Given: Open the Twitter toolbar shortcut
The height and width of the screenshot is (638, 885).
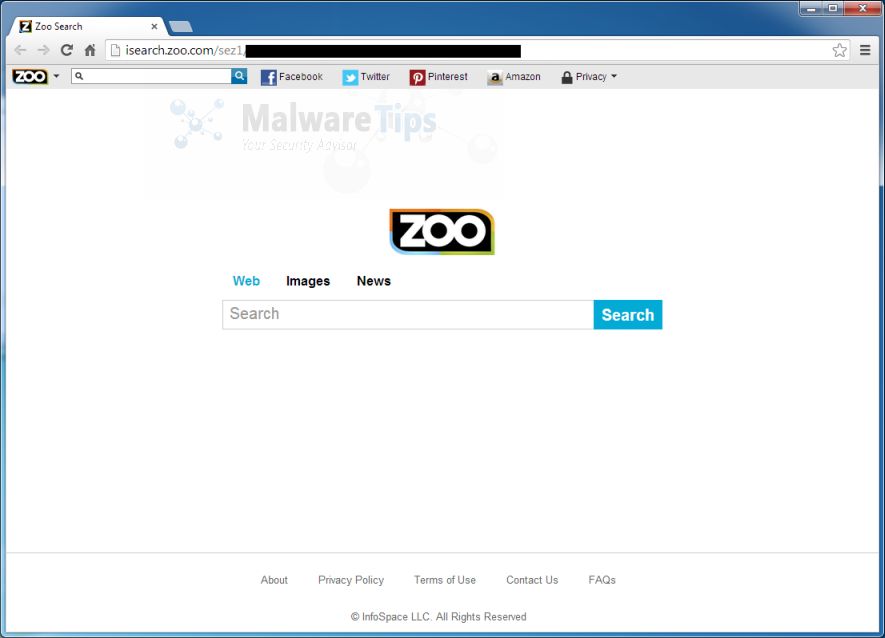Looking at the screenshot, I should click(x=366, y=77).
